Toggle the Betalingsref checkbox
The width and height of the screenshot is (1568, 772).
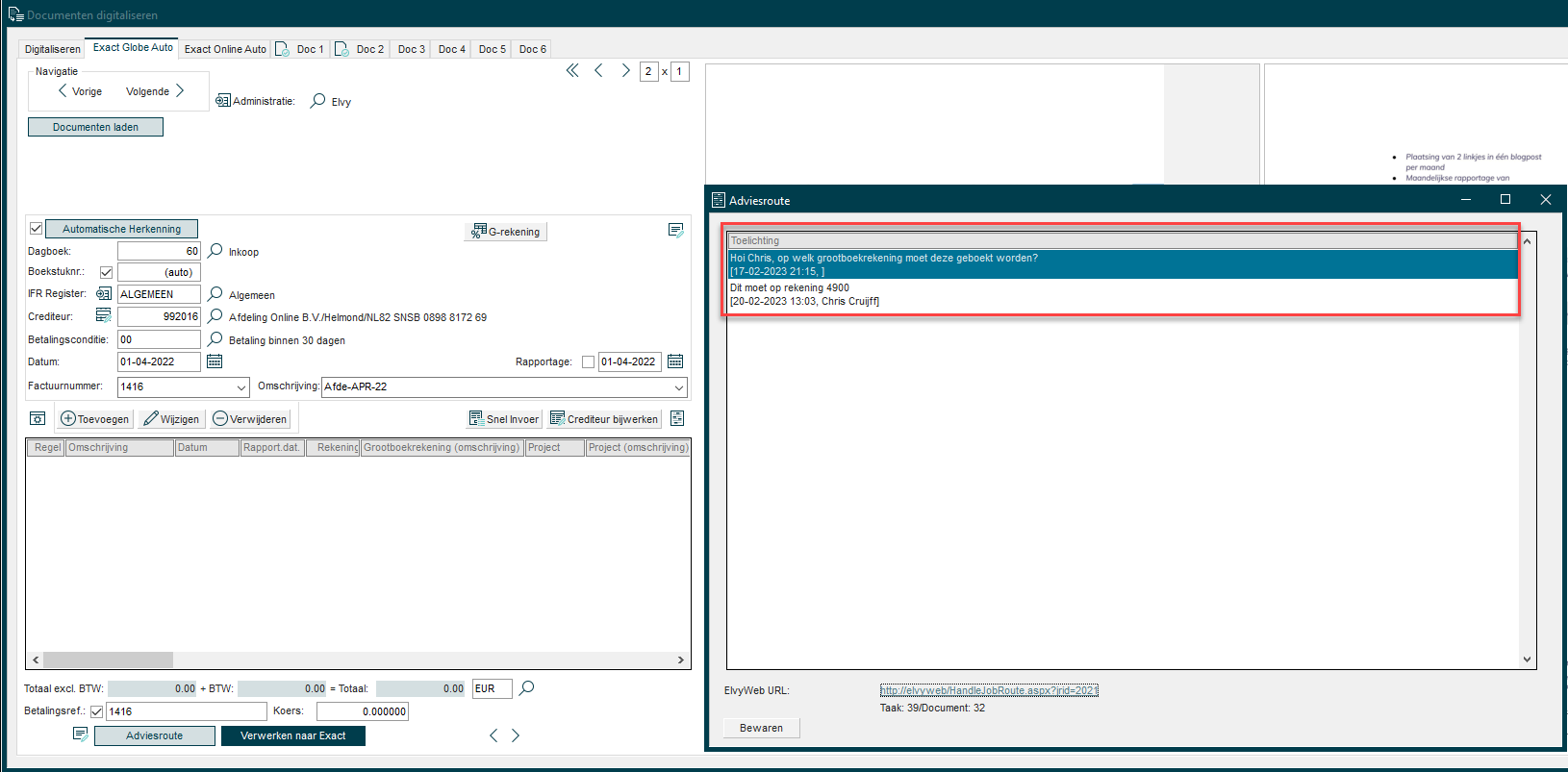click(x=96, y=712)
